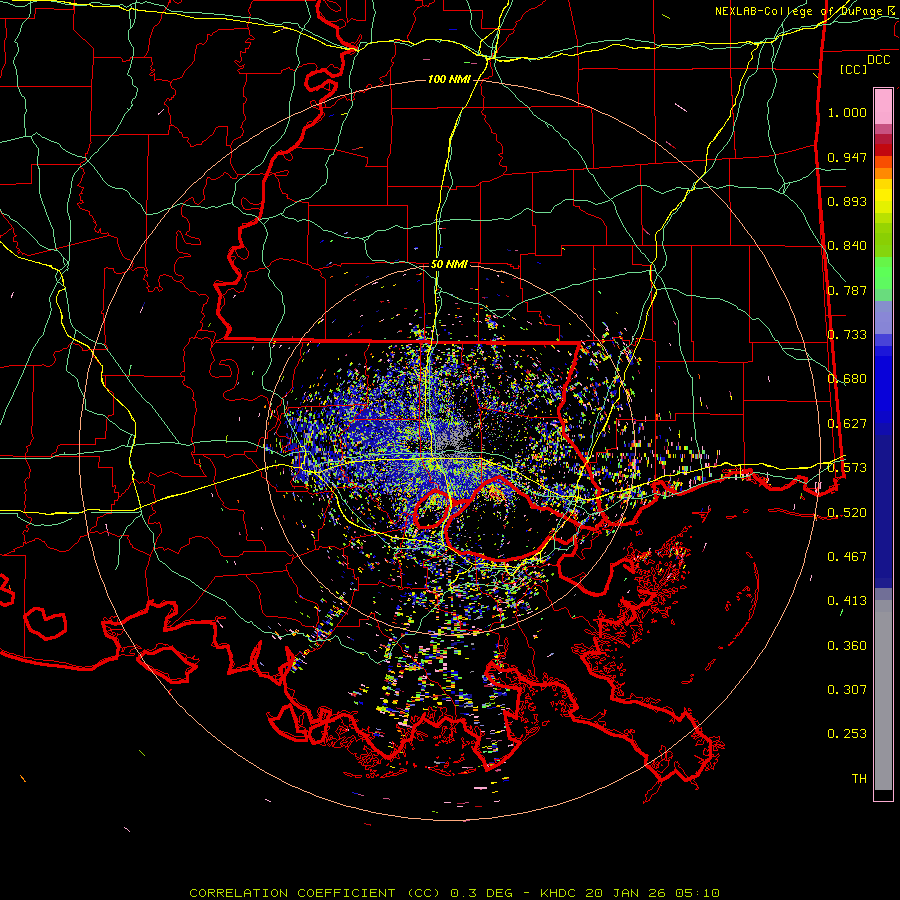Select the 0.787 scale value
Image resolution: width=900 pixels, height=900 pixels.
point(847,290)
